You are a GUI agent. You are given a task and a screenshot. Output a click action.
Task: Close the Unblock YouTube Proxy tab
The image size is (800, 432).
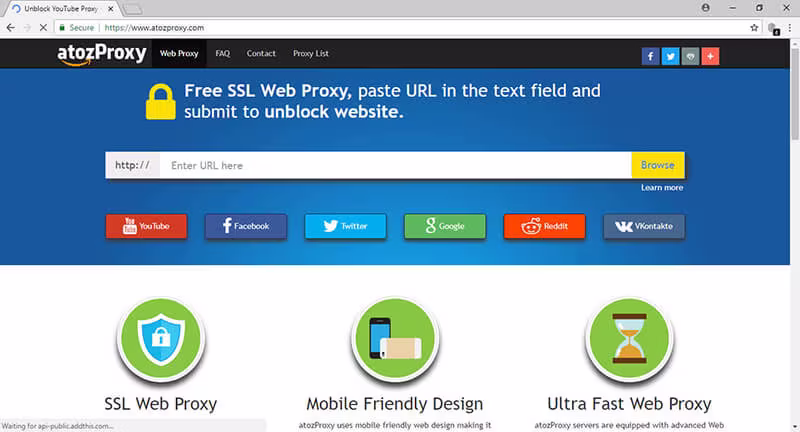pos(111,9)
